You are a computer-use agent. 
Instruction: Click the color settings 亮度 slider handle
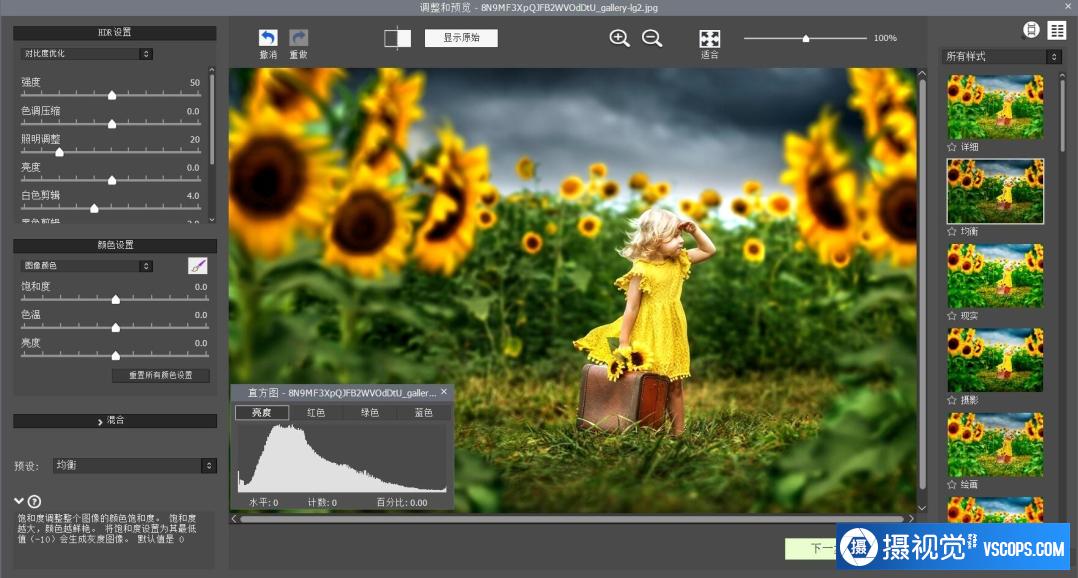coord(116,355)
